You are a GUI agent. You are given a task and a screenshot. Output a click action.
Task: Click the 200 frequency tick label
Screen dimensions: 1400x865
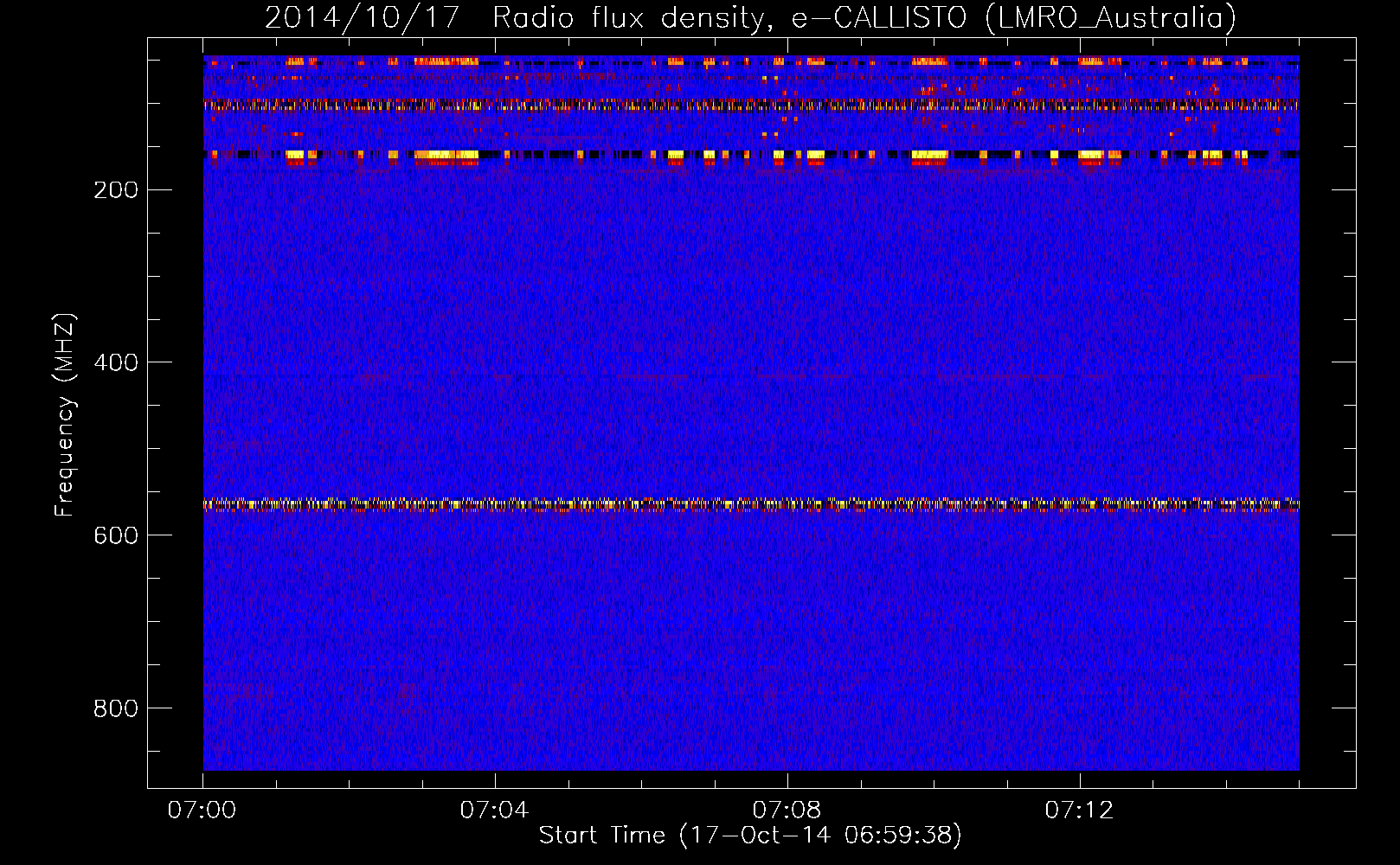click(116, 189)
